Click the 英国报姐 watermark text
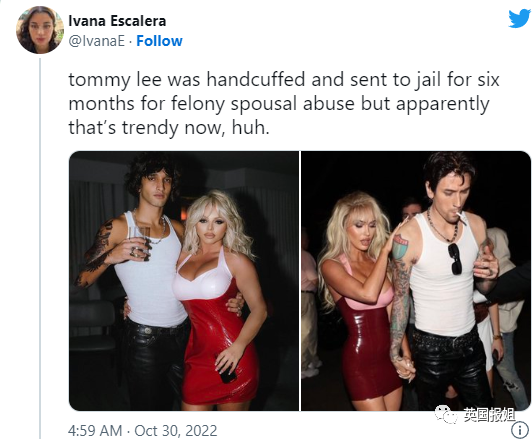The image size is (532, 439). (x=490, y=415)
